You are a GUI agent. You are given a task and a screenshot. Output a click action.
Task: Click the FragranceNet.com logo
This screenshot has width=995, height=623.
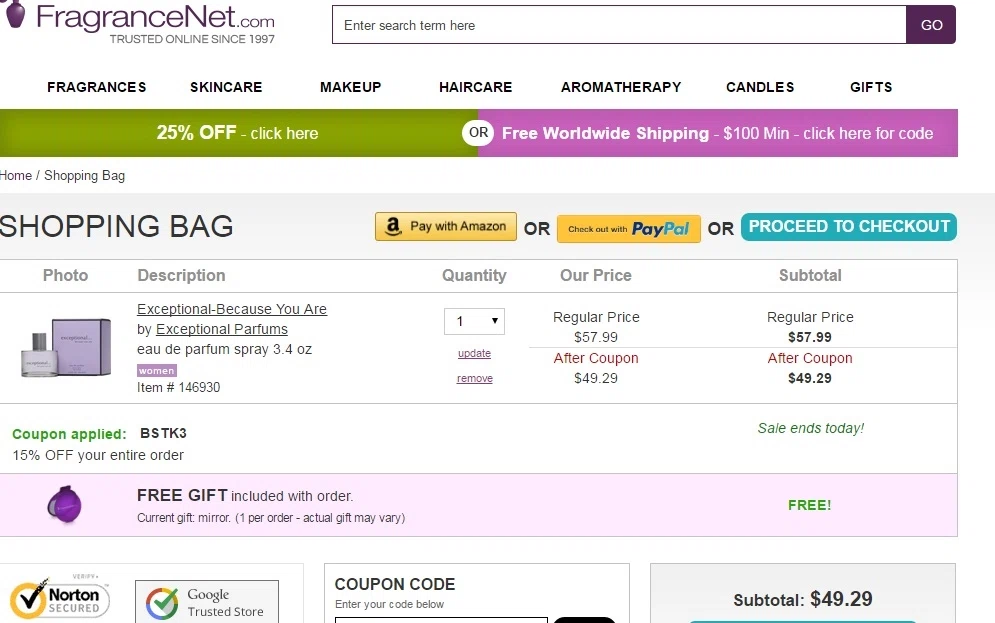[x=140, y=23]
